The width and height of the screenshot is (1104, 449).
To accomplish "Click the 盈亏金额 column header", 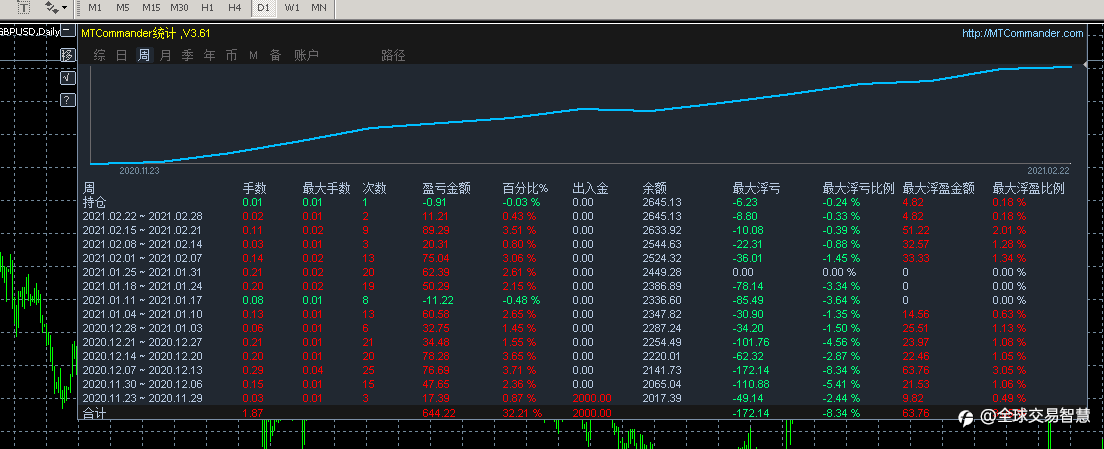I will (x=446, y=189).
